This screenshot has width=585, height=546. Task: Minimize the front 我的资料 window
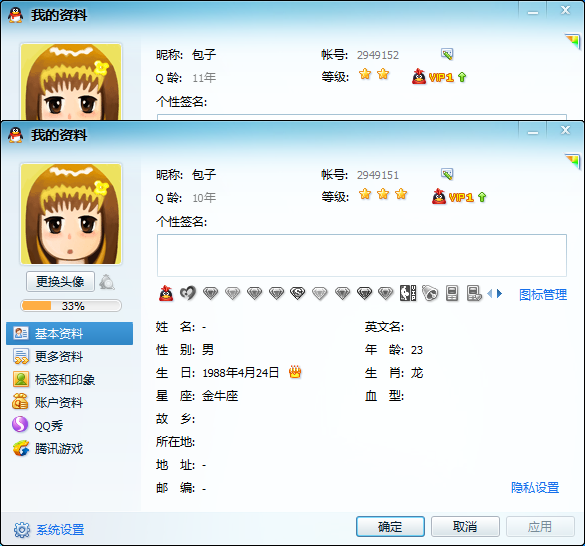[x=533, y=132]
